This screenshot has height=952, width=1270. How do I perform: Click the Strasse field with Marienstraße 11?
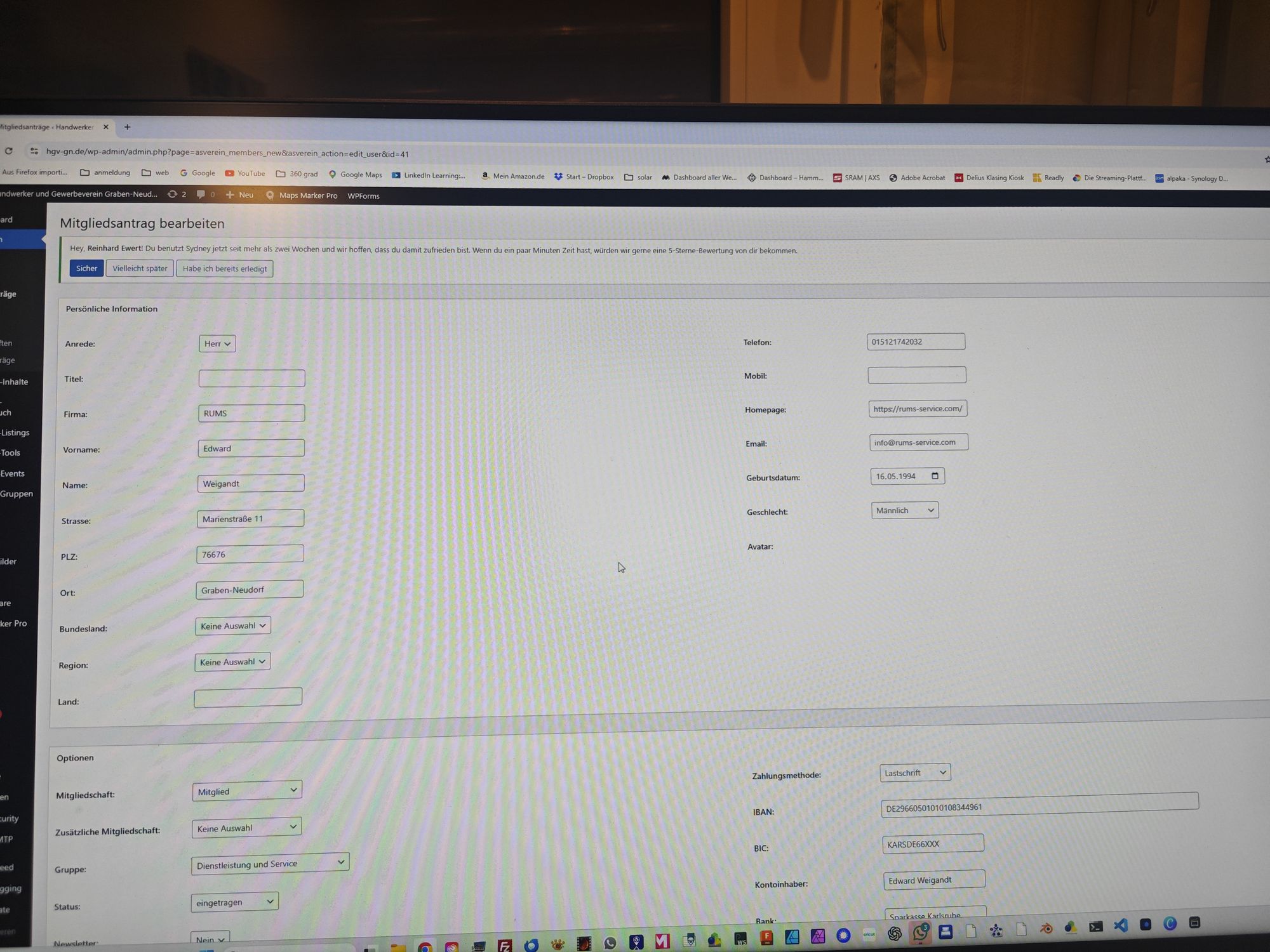point(250,519)
